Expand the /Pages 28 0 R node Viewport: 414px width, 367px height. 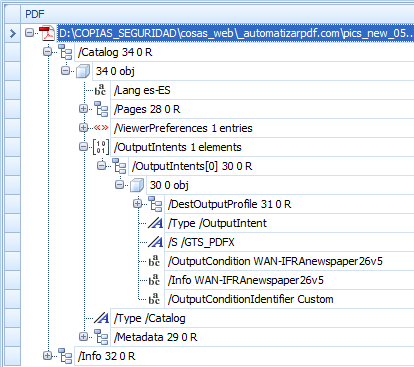coord(83,109)
